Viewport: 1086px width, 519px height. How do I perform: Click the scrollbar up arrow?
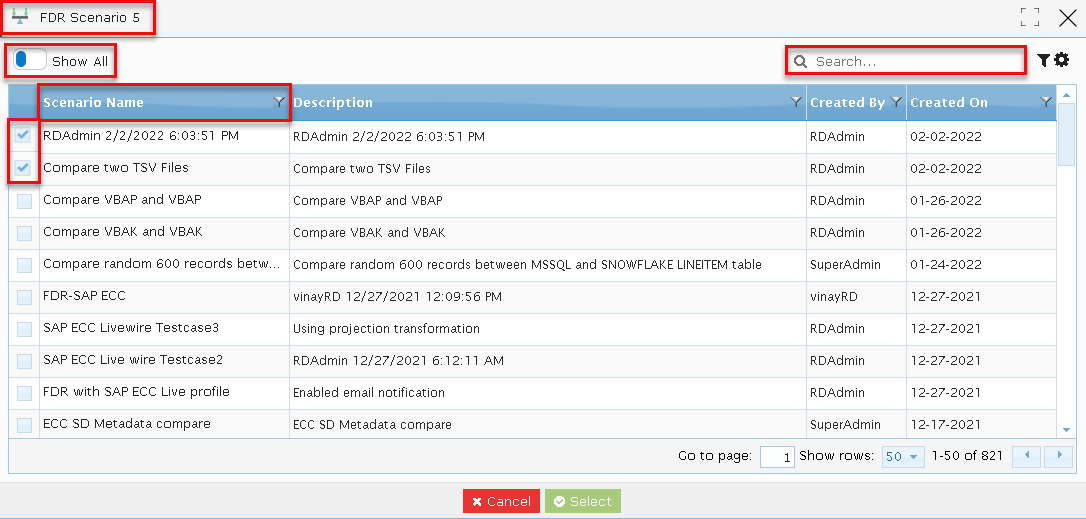tap(1066, 93)
